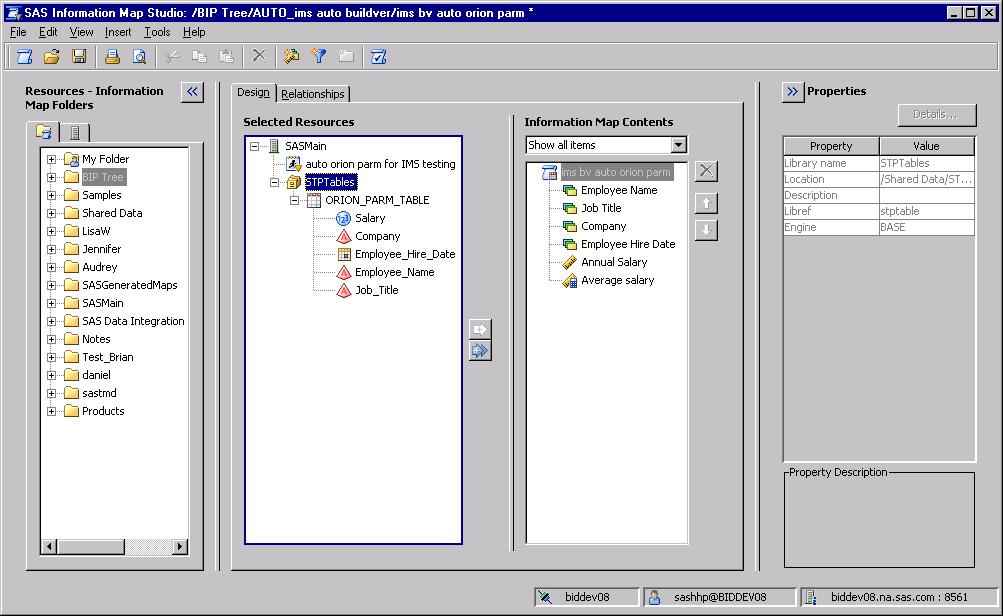The image size is (1003, 616).
Task: Click remove X button beside Information Map Contents
Action: 706,171
